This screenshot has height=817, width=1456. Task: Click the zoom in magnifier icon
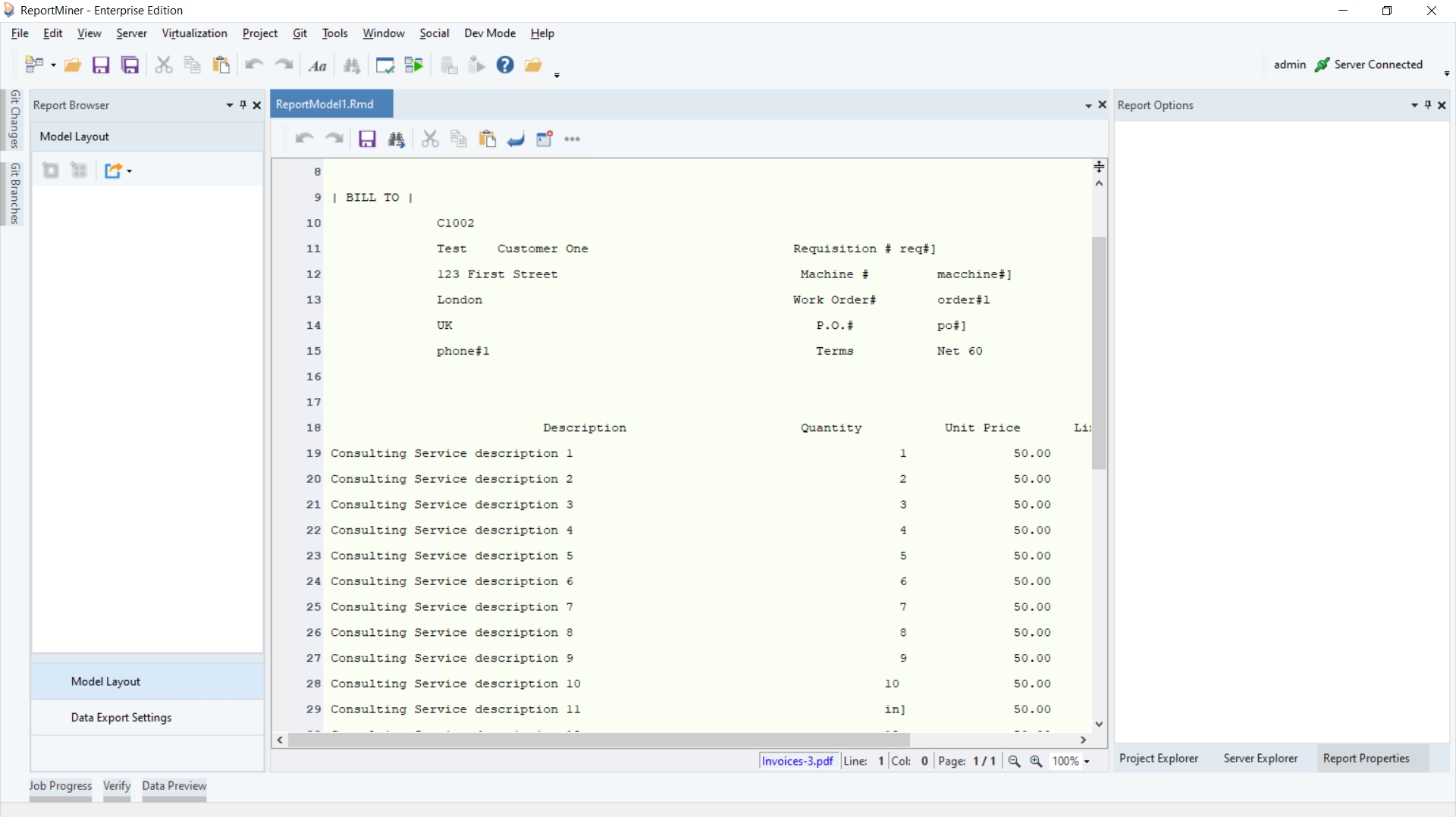(1036, 762)
